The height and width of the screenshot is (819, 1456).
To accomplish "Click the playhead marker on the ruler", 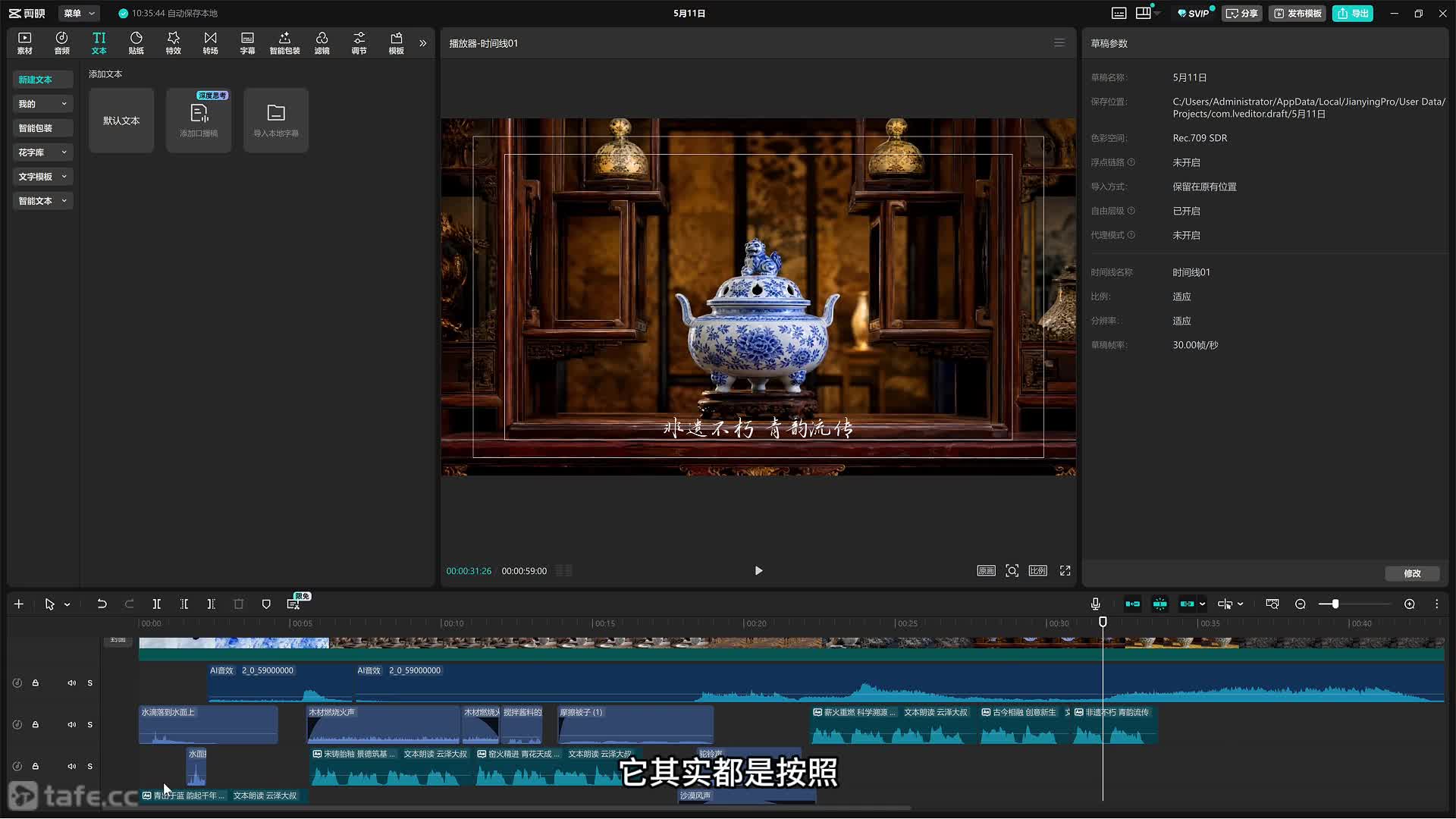I will [1103, 622].
